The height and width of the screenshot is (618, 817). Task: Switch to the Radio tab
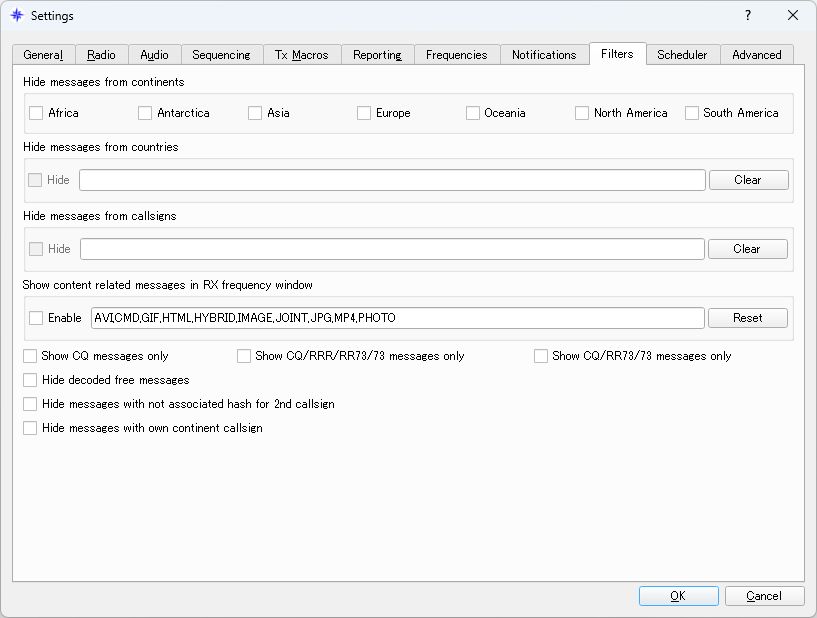pyautogui.click(x=101, y=55)
